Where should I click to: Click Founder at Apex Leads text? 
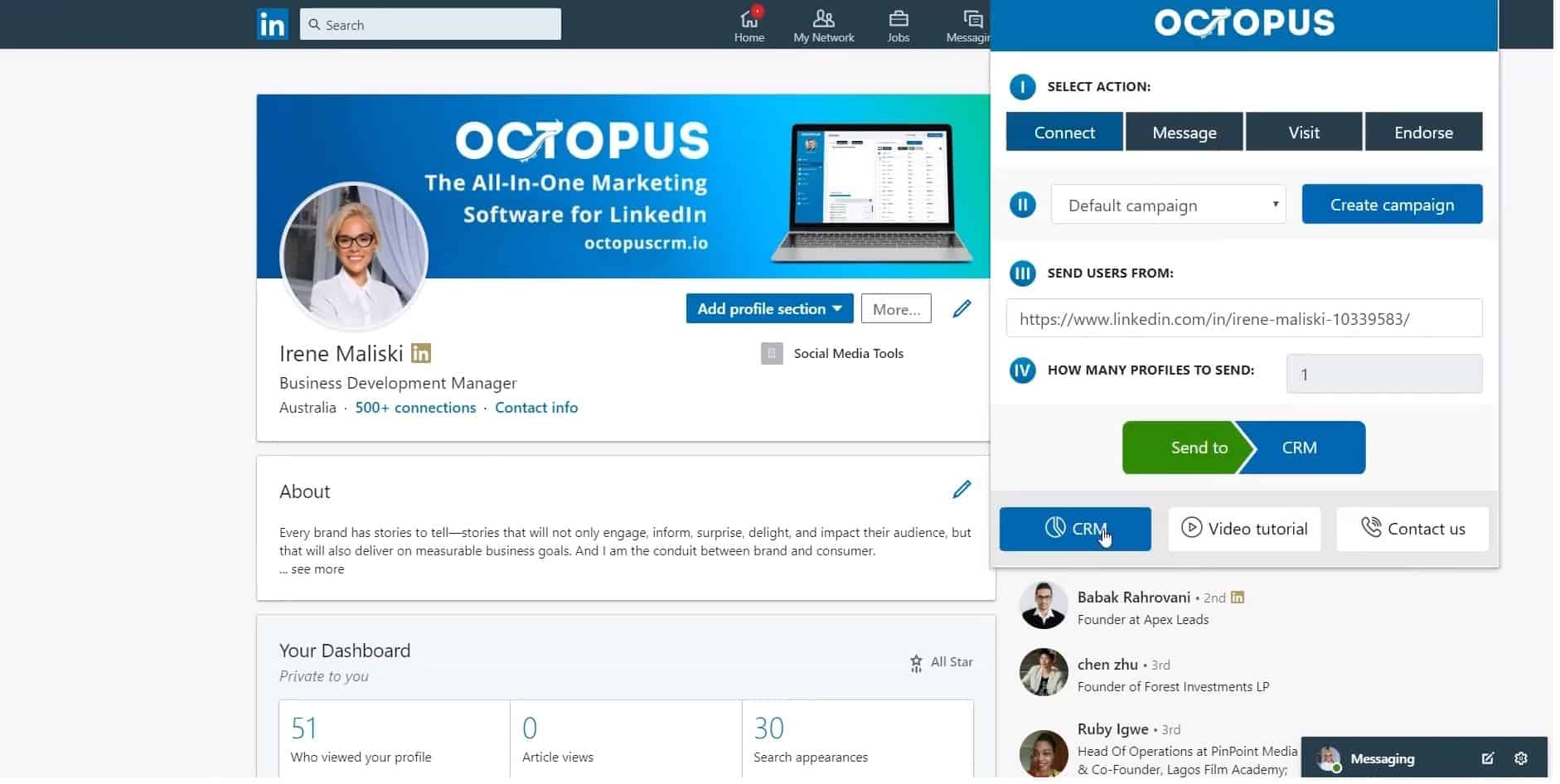click(1143, 620)
